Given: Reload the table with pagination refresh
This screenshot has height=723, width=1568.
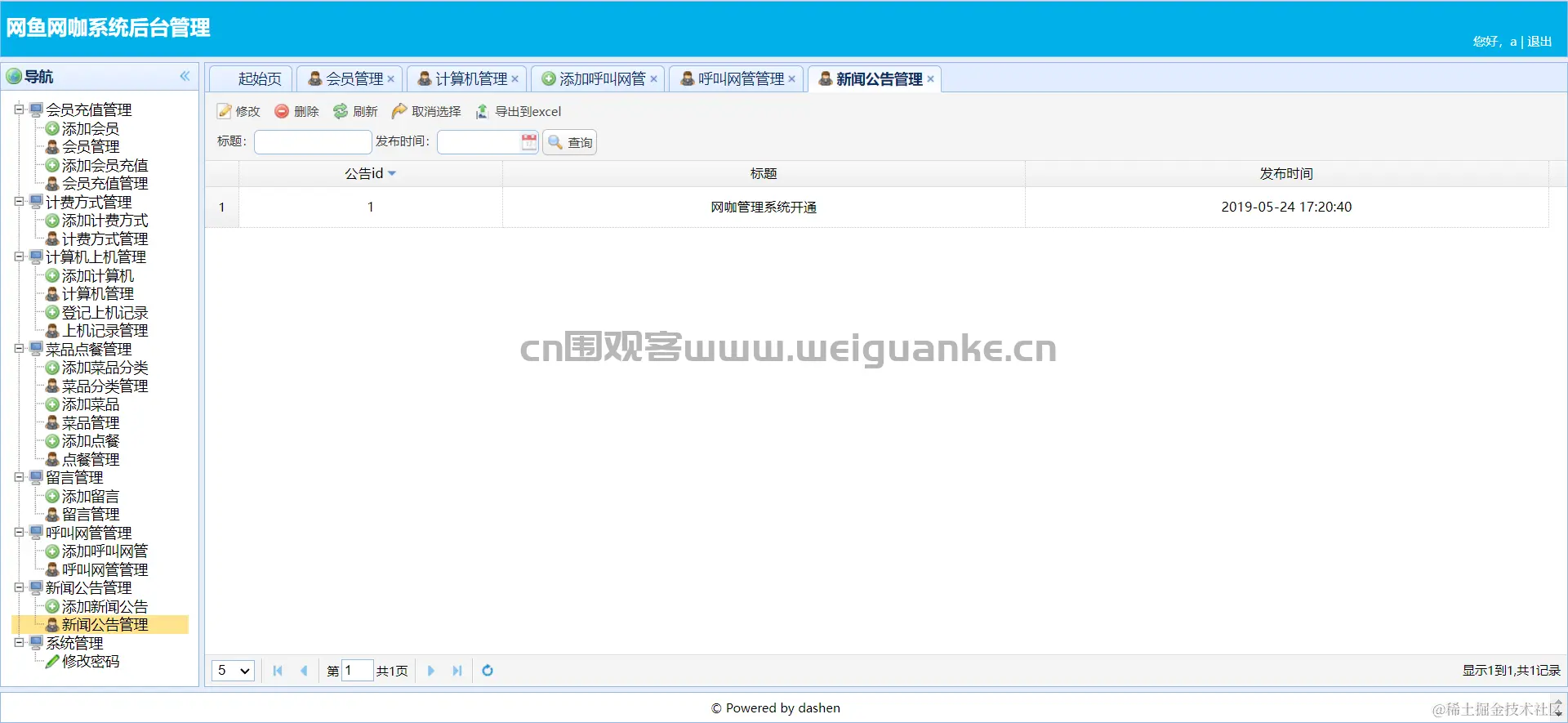Looking at the screenshot, I should pyautogui.click(x=488, y=671).
